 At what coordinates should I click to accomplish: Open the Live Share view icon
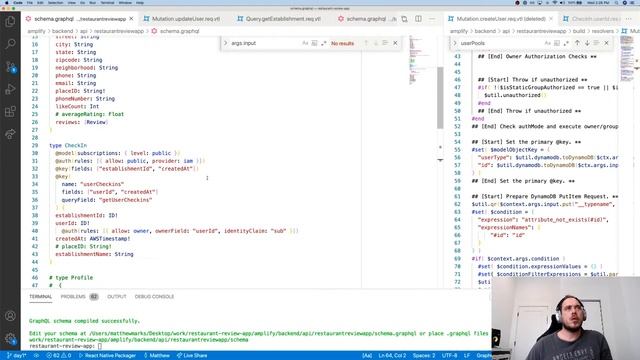(x=10, y=133)
